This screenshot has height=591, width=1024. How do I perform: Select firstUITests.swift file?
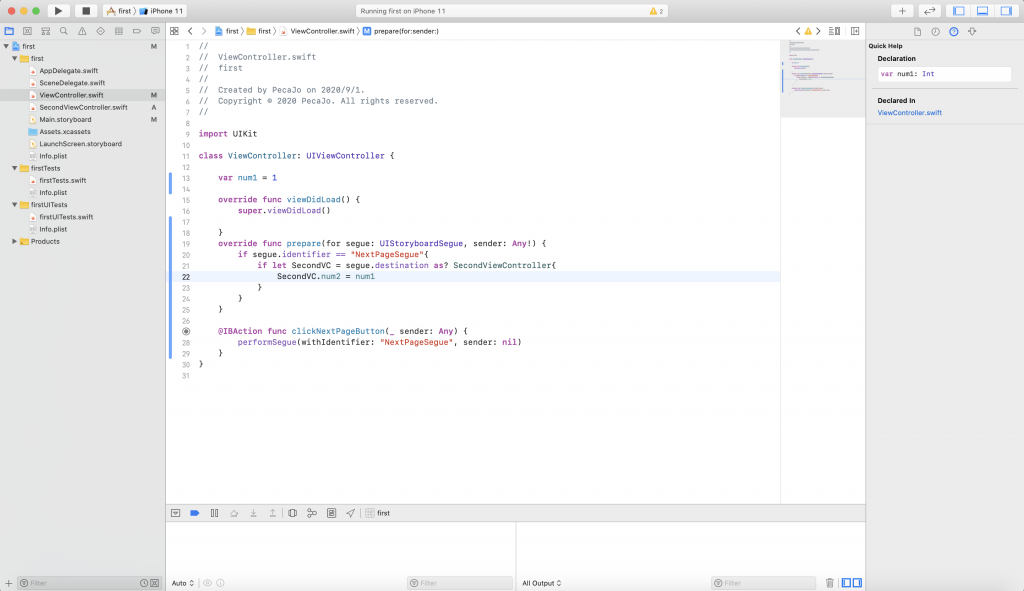point(66,217)
